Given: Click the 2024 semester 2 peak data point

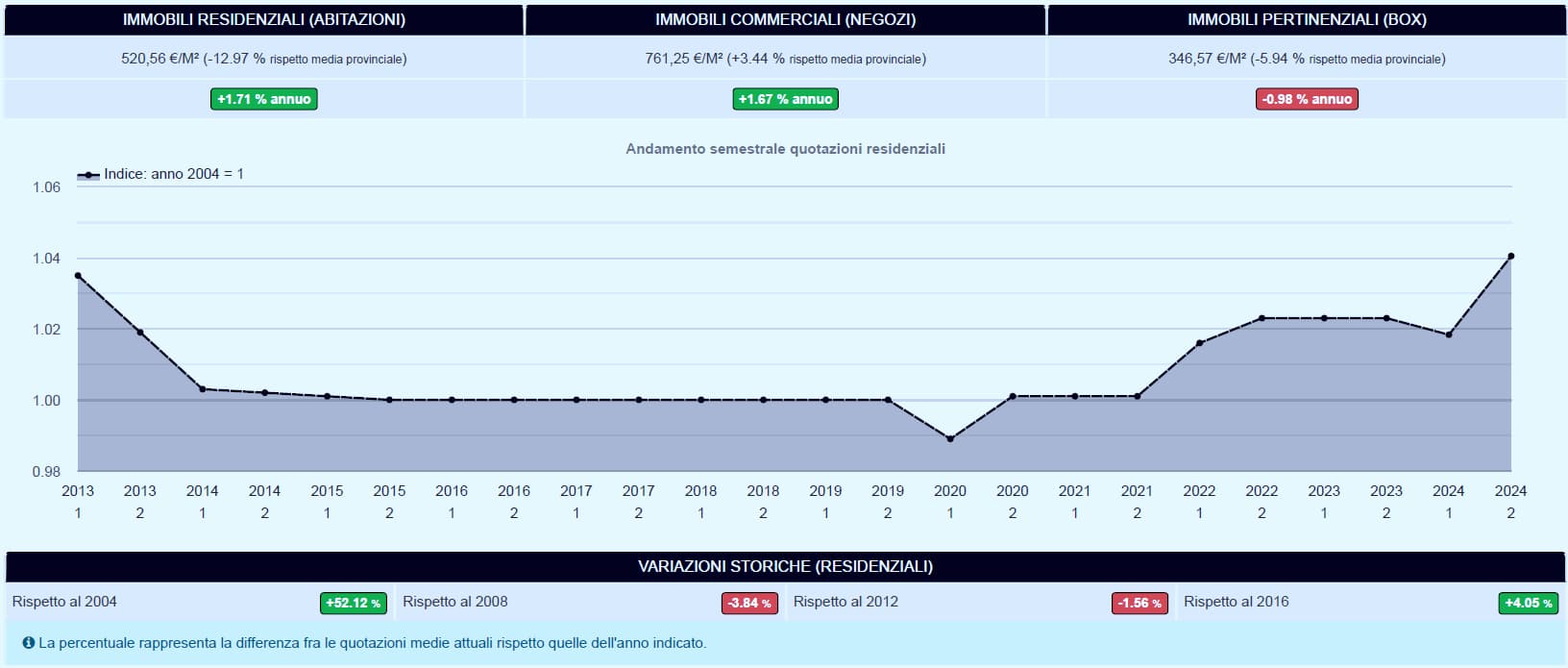Looking at the screenshot, I should [x=1510, y=256].
